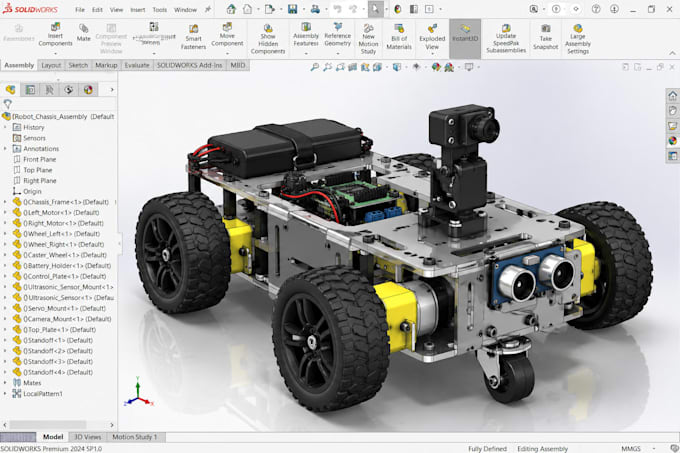Screen dimensions: 680x453
Task: Click the Save icon in title toolbar
Action: coord(292,9)
